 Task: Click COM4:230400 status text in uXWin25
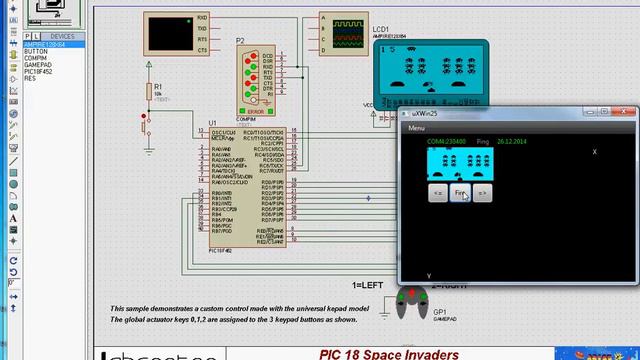(446, 142)
